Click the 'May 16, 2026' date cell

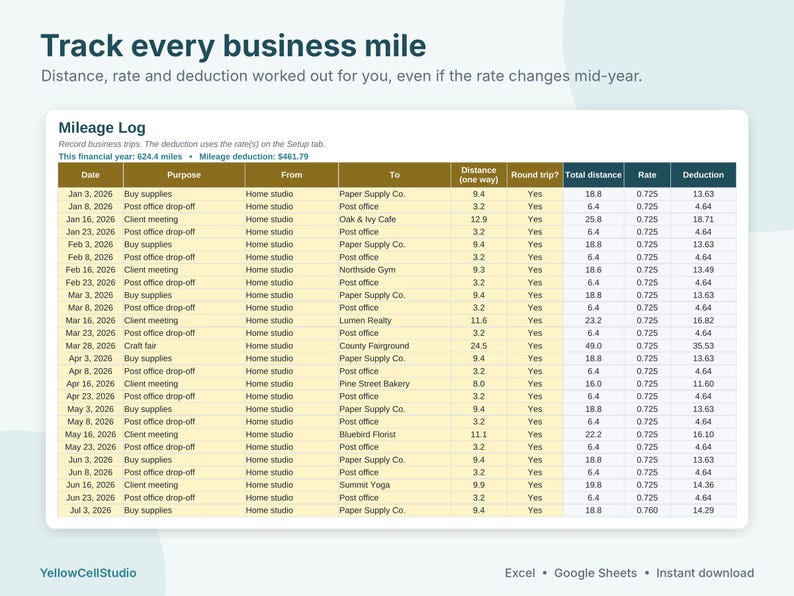pos(91,434)
